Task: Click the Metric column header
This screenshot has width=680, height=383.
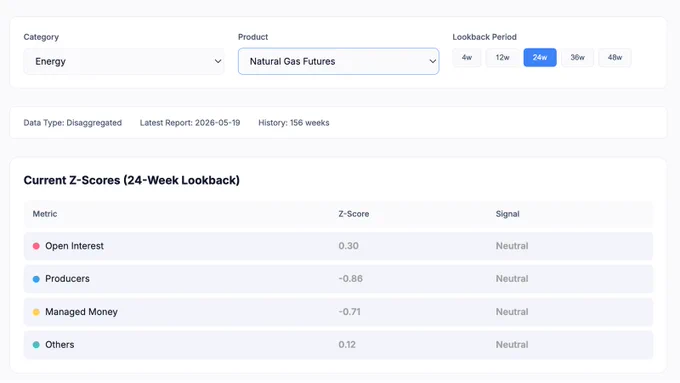Action: [x=45, y=214]
